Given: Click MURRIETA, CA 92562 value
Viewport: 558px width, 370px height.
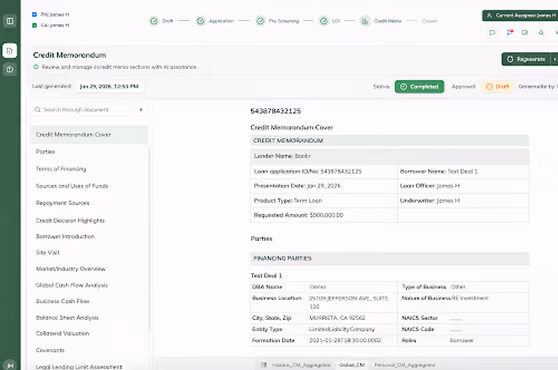Looking at the screenshot, I should [x=337, y=318].
